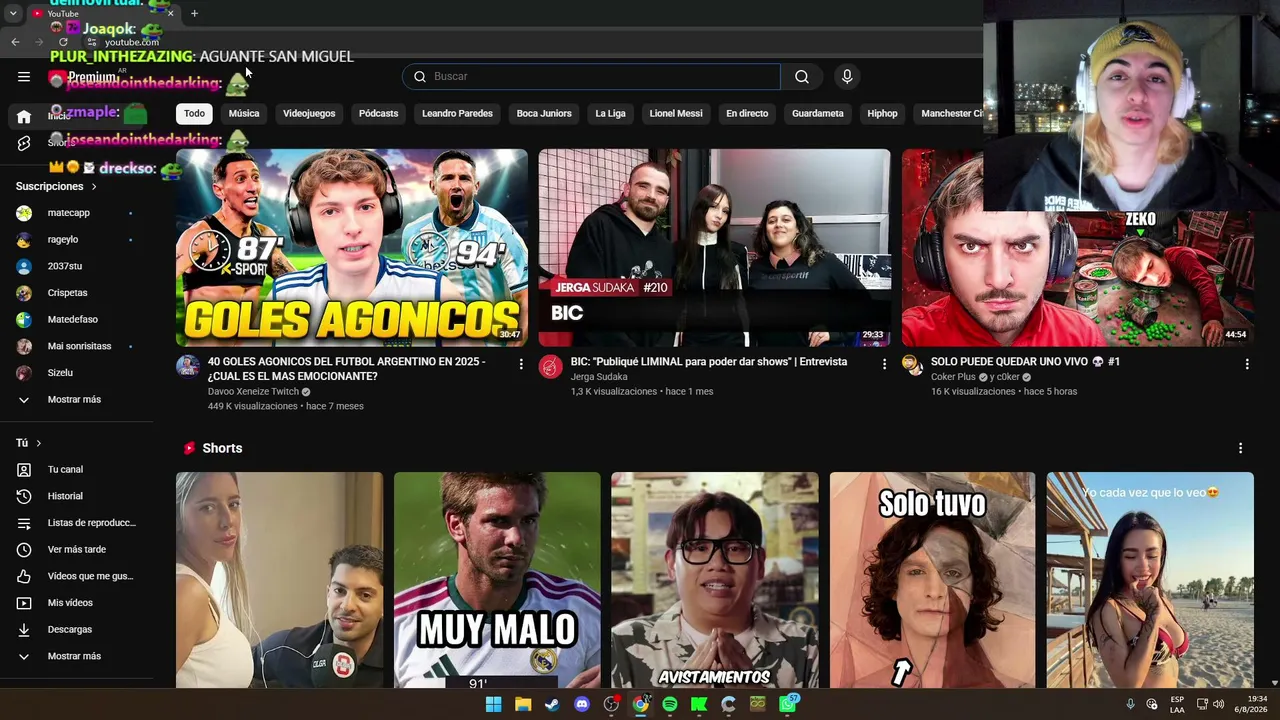Open the MUY MALO Short
Screen dimensions: 1280x720
coord(497,580)
